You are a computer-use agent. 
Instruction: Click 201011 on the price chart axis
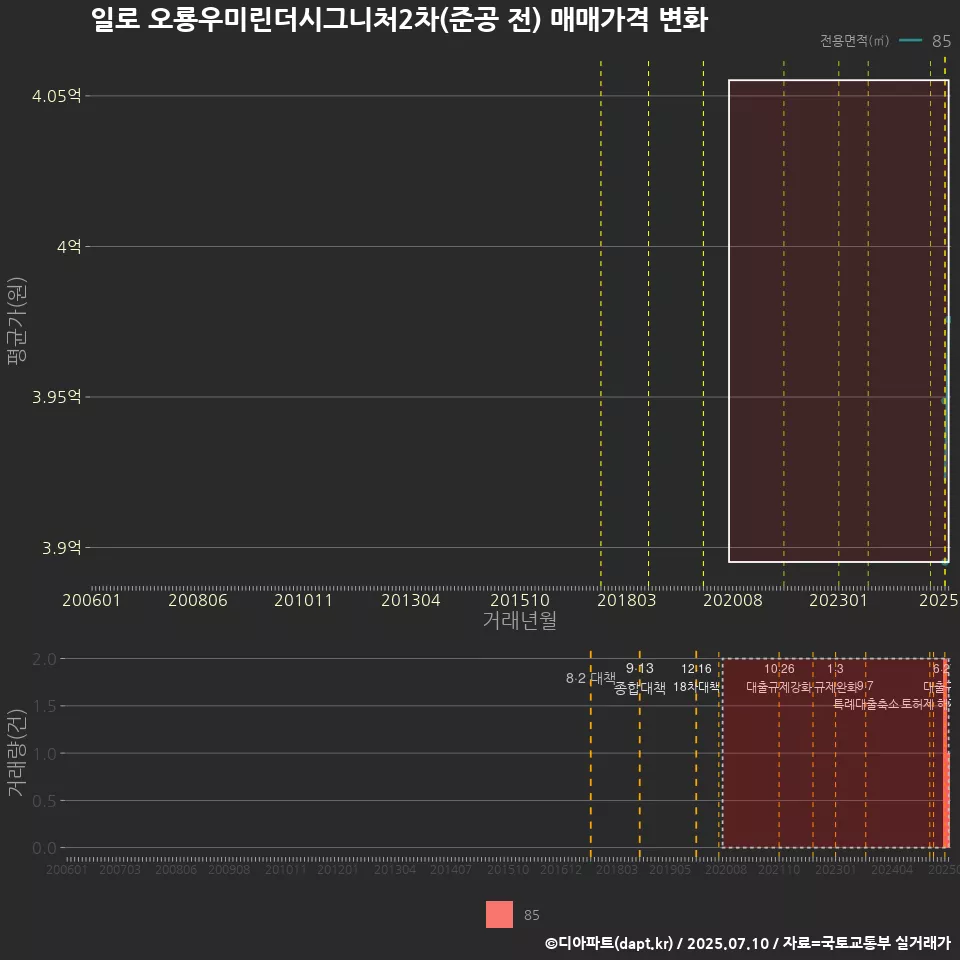point(304,600)
